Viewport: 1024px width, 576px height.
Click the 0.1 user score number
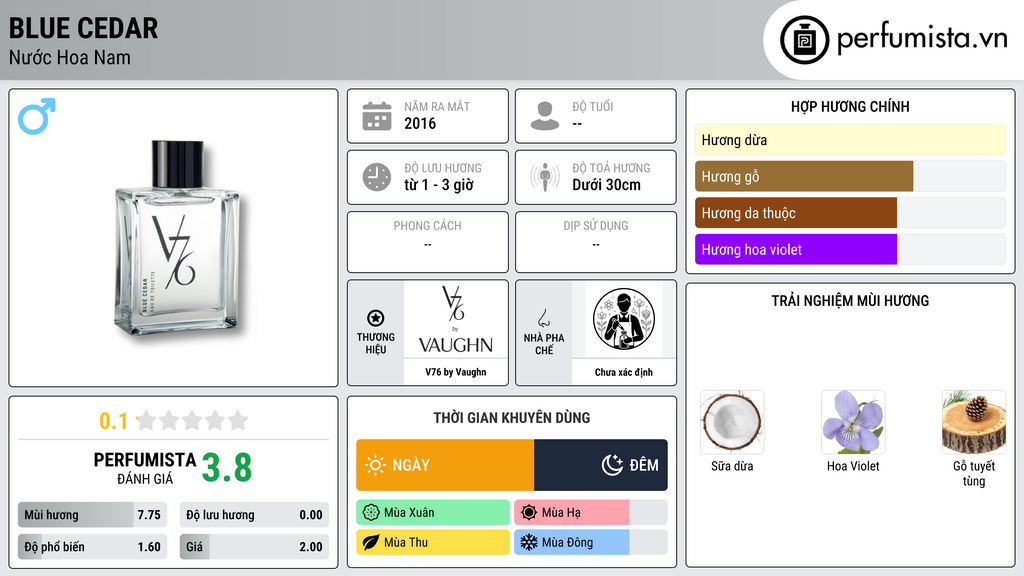114,421
